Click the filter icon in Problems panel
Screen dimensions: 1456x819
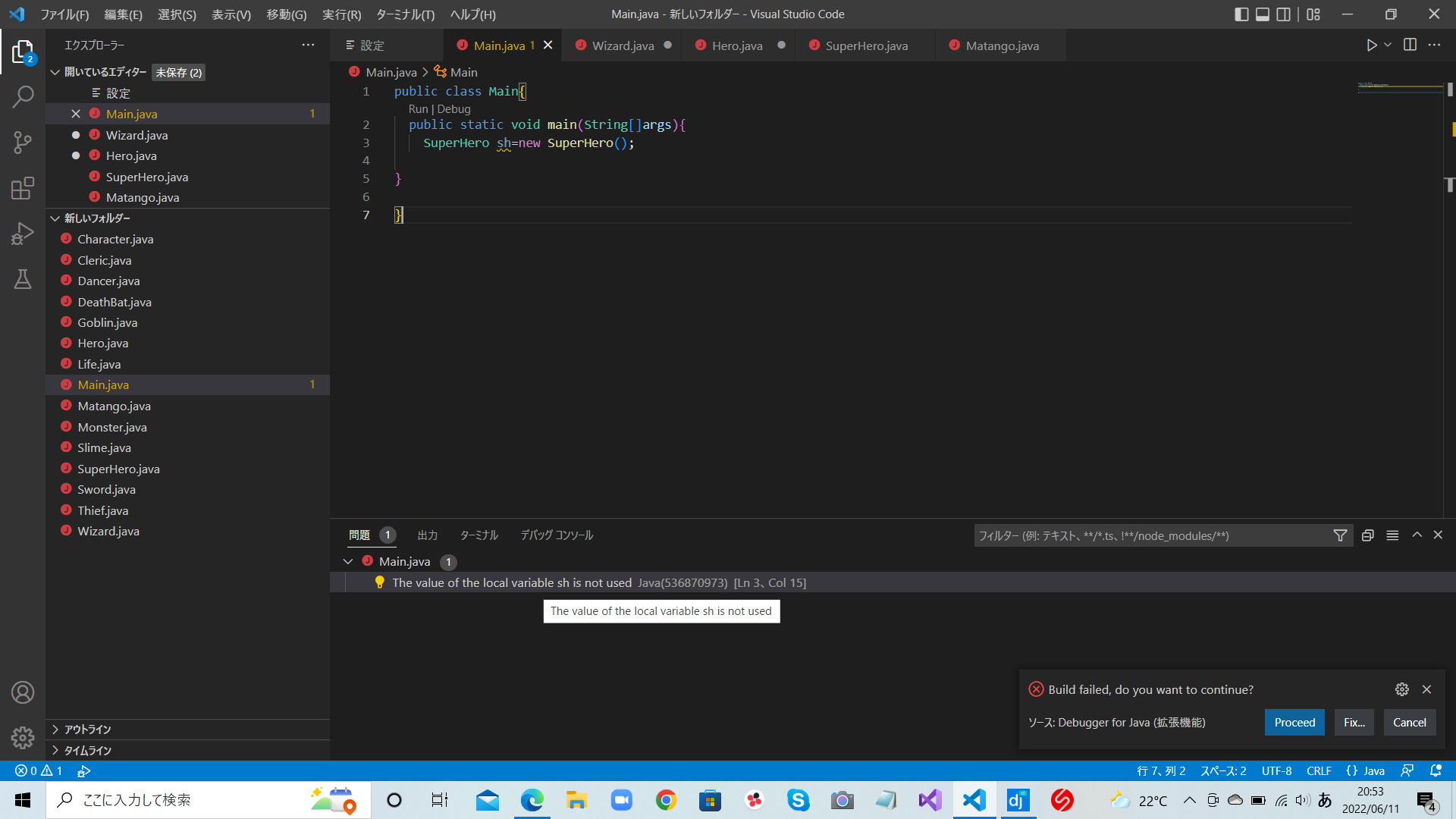1340,535
